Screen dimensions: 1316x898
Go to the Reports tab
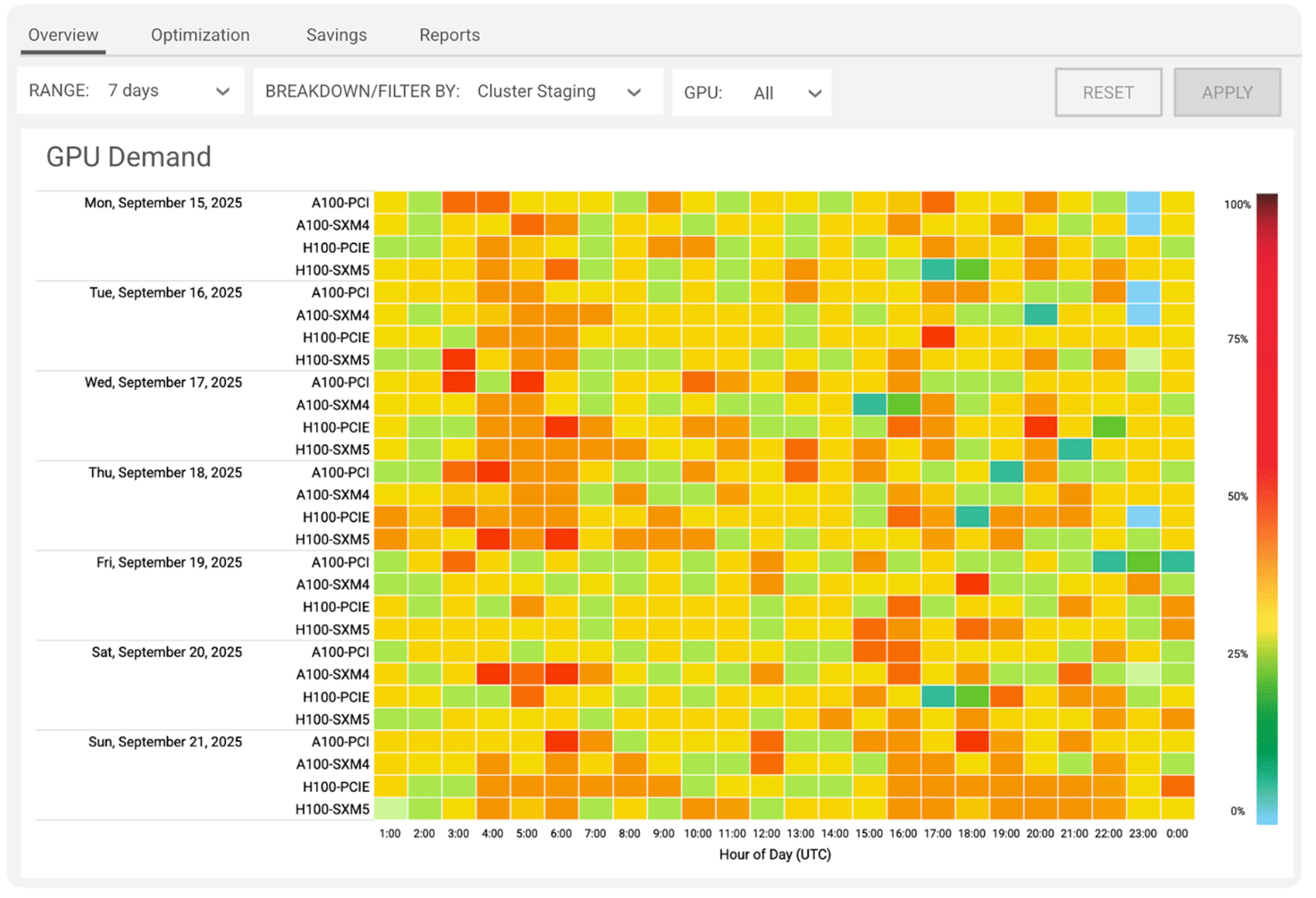click(449, 35)
